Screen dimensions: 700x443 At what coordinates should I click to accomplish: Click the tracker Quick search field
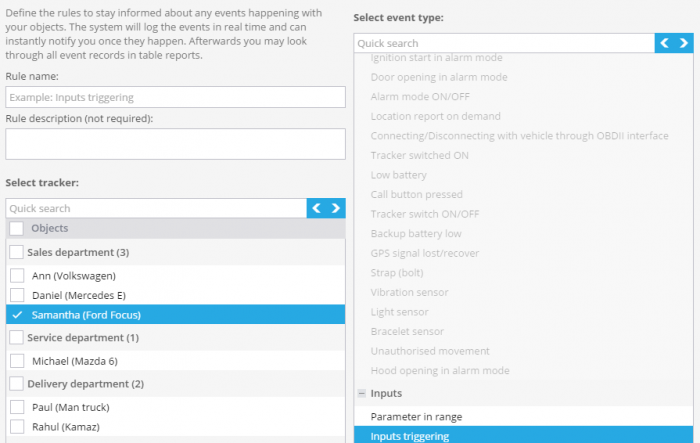[156, 208]
